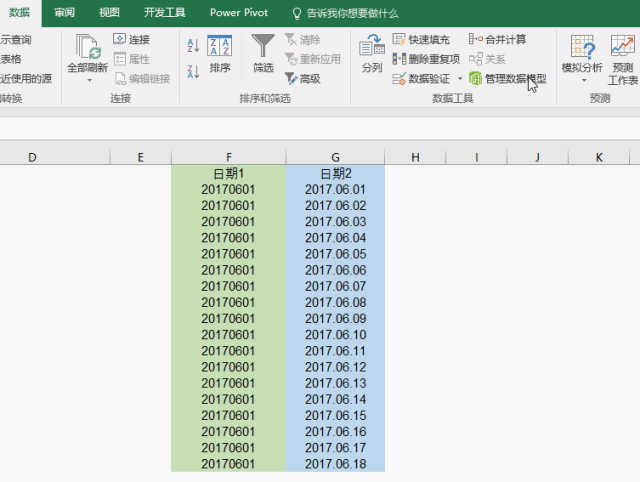Select cell with 2017.06.14

(x=335, y=399)
